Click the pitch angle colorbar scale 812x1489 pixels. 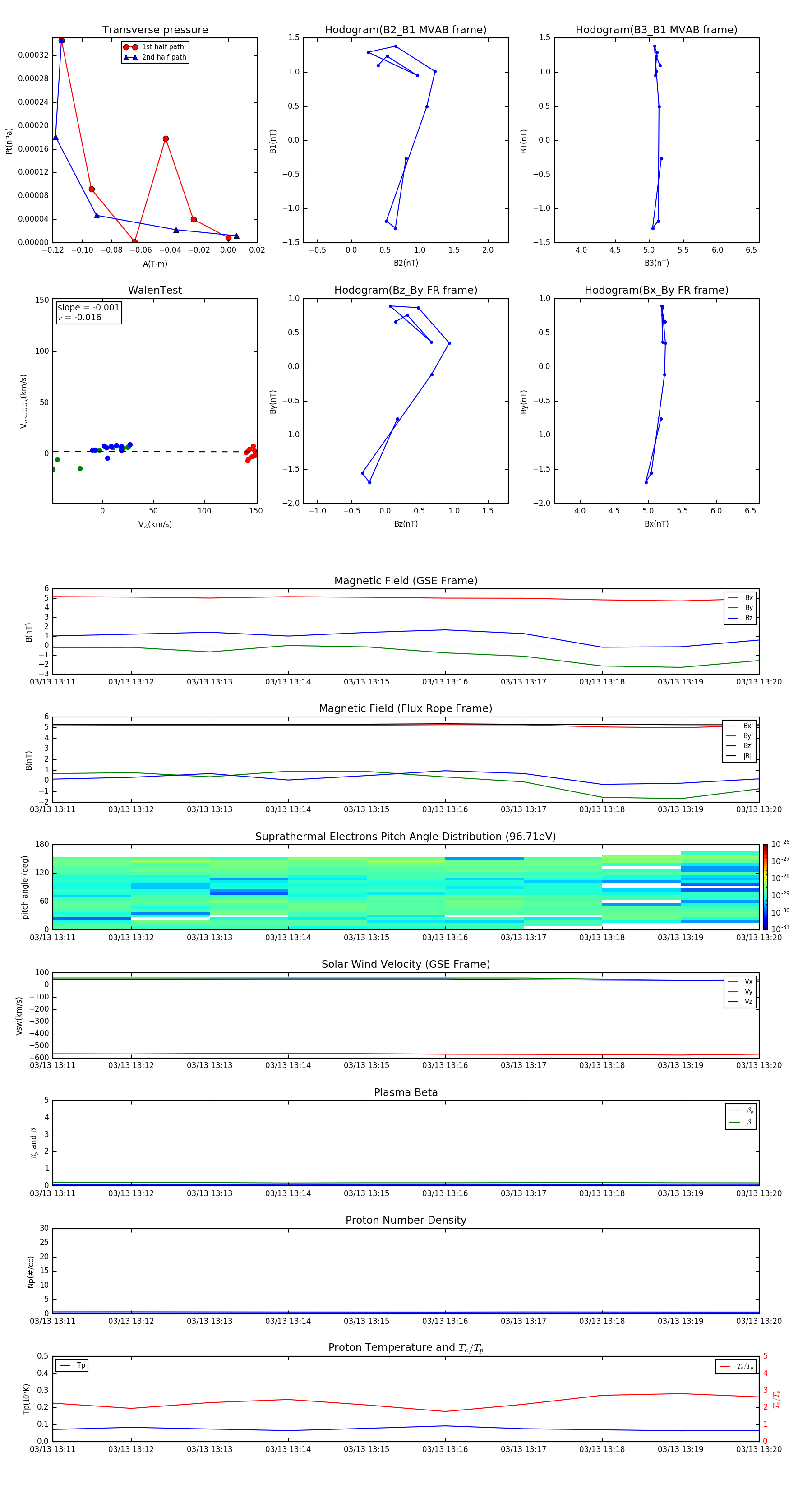(765, 887)
